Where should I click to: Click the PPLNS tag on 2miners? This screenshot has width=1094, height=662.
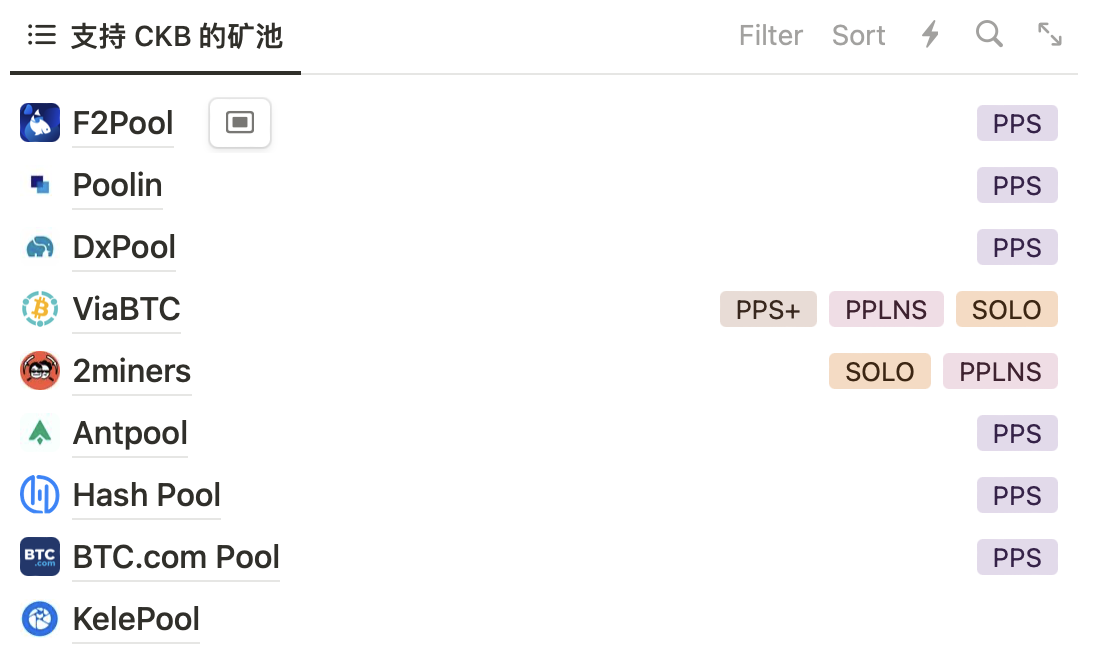(1000, 372)
